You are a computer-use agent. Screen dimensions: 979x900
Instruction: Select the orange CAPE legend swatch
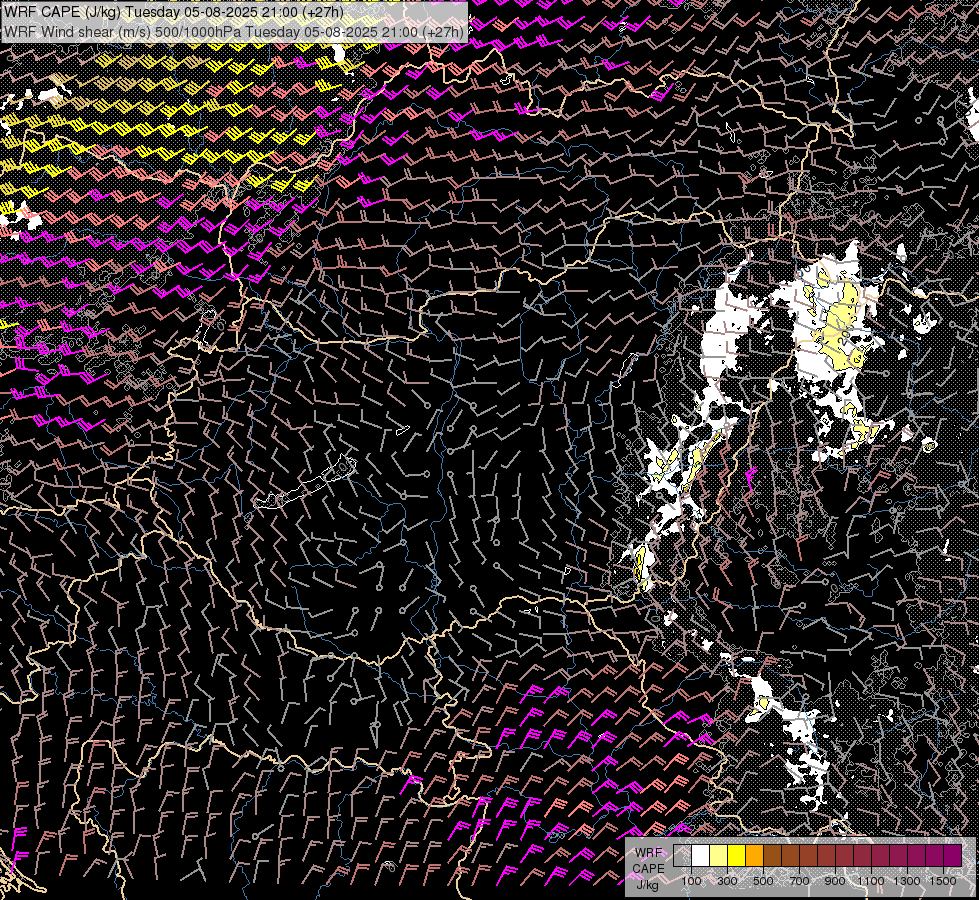(x=754, y=855)
